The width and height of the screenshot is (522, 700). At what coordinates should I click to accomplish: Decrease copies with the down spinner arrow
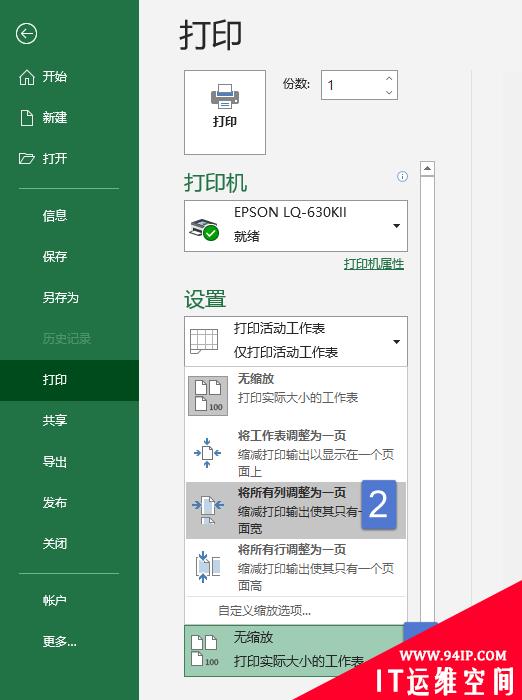[x=389, y=92]
